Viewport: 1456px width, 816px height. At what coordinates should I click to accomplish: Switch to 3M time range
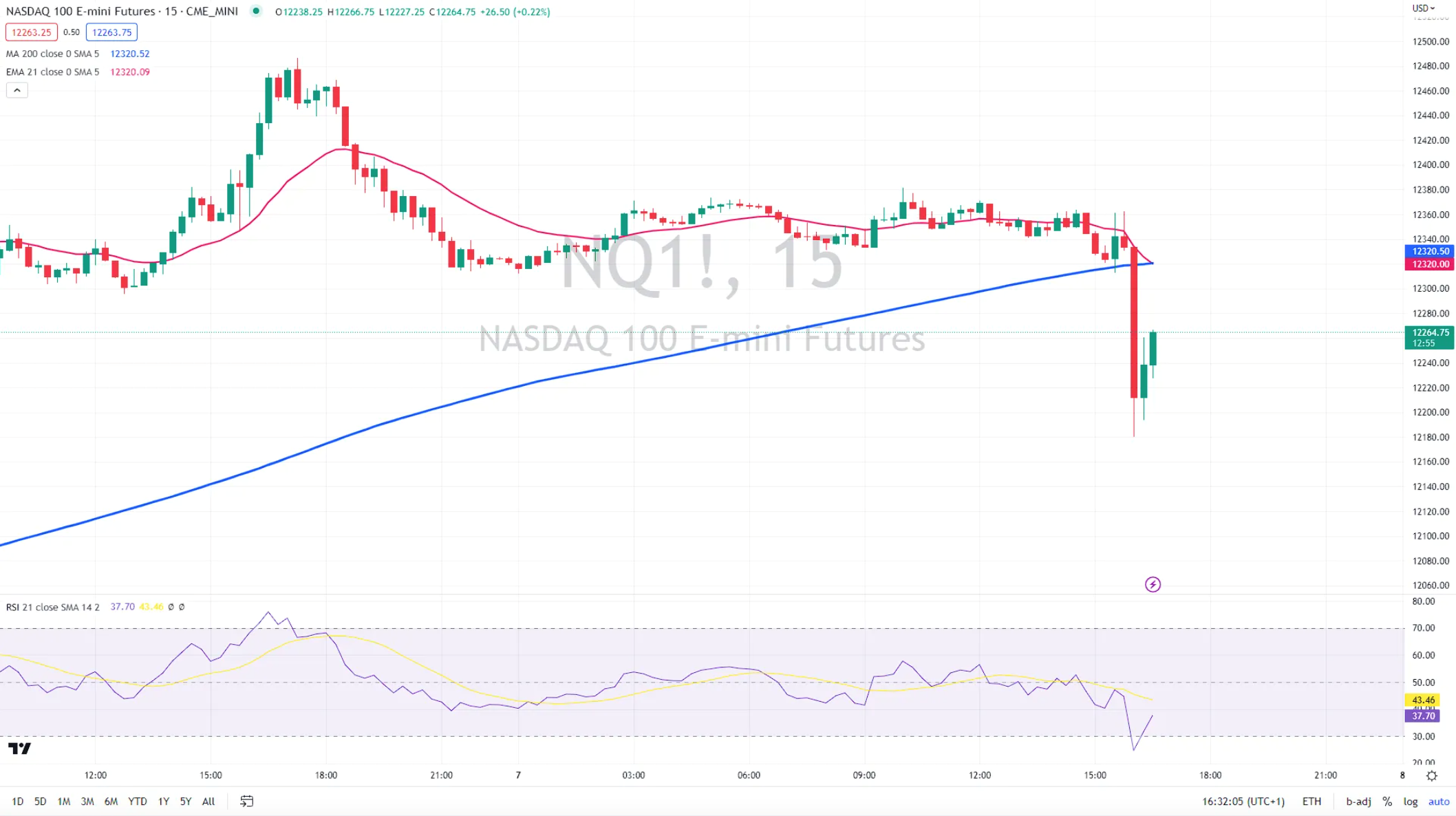[x=87, y=802]
